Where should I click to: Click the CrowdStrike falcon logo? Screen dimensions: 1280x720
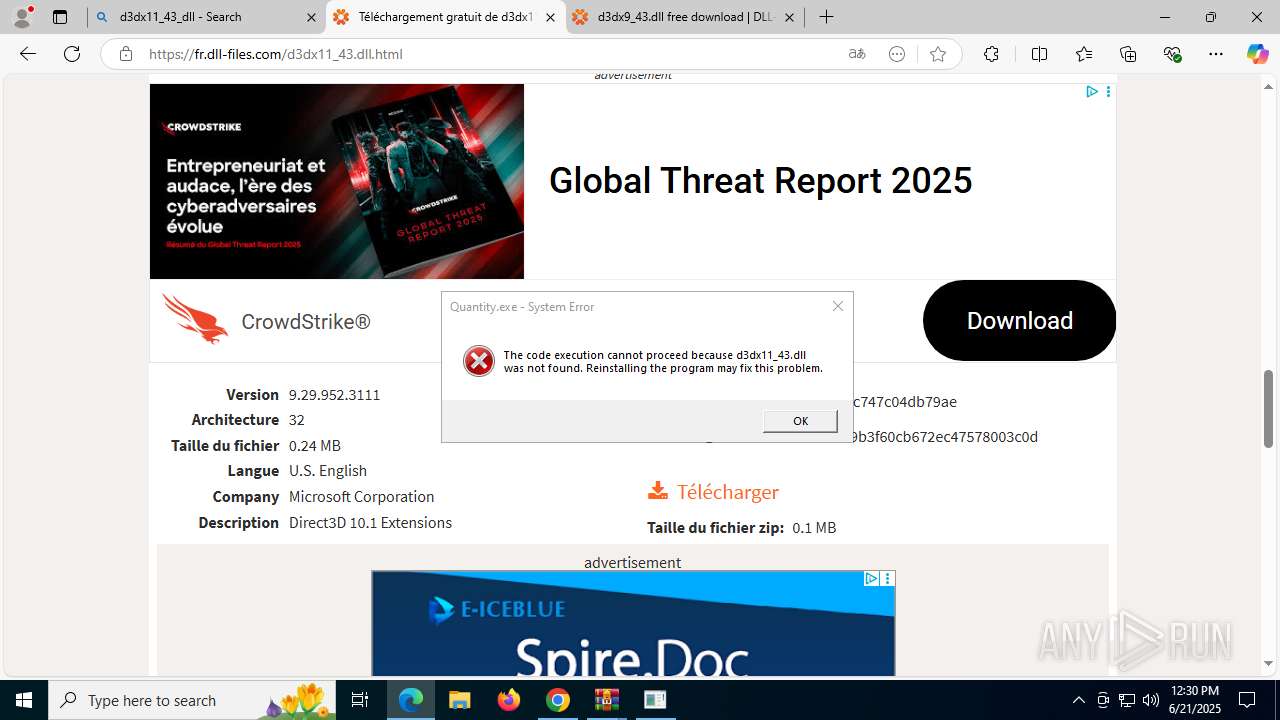(x=195, y=319)
